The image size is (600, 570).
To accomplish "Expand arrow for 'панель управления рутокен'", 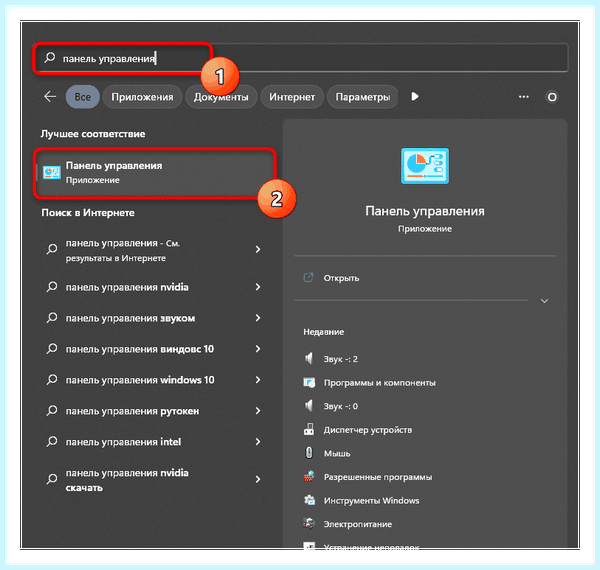I will (x=258, y=411).
